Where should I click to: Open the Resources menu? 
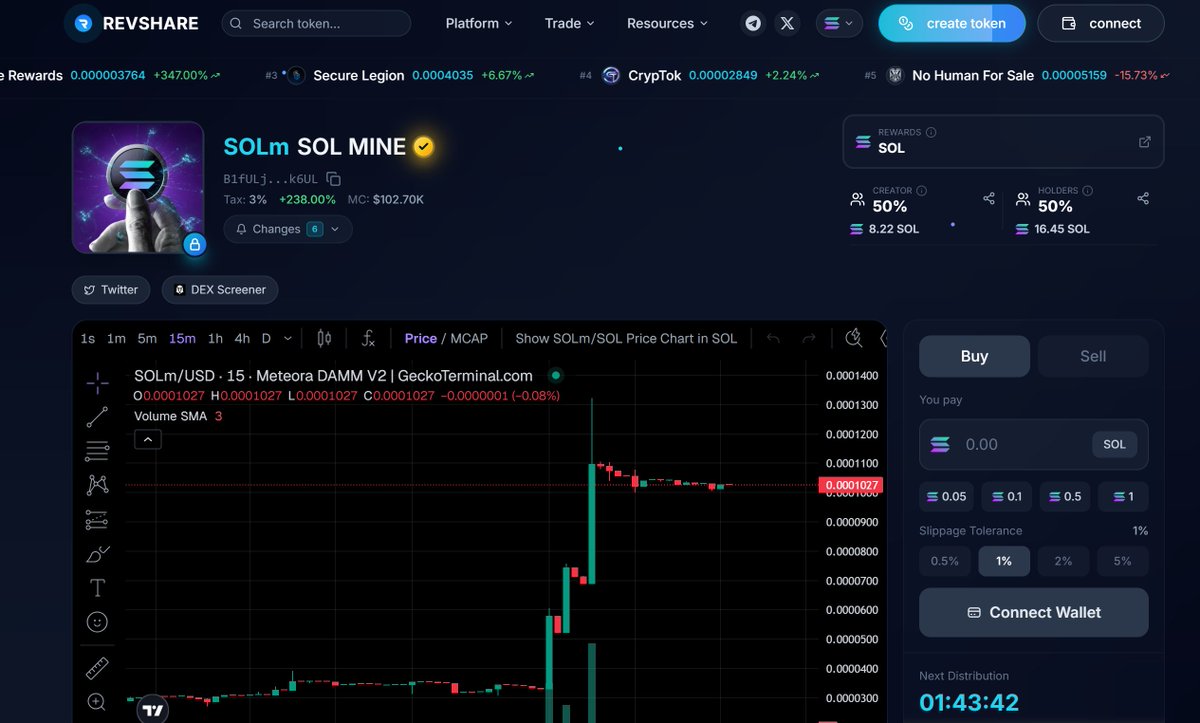(667, 23)
